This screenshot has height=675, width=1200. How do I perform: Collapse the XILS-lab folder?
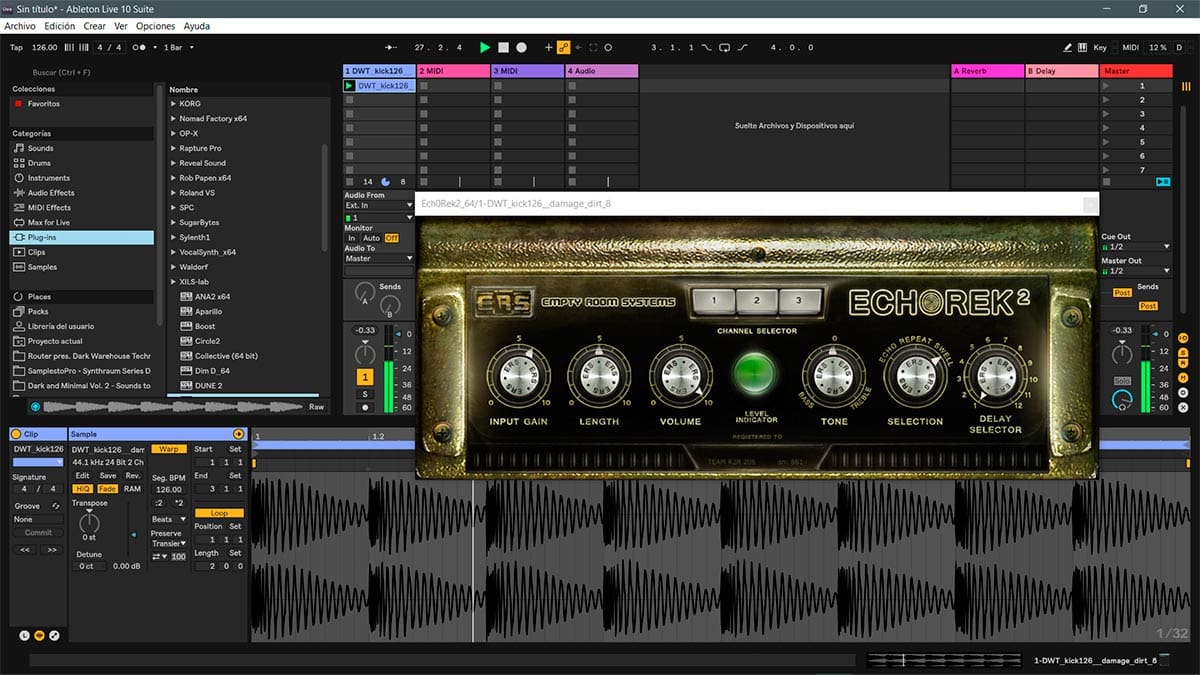(173, 282)
